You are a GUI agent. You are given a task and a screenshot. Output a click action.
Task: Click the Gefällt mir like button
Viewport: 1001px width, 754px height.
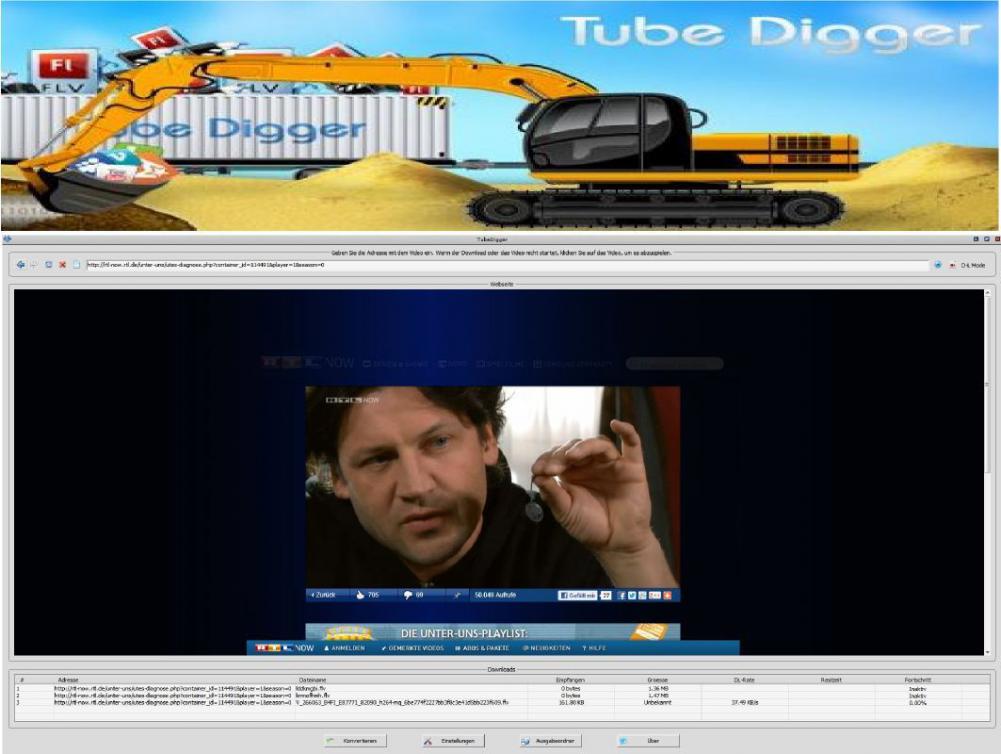coord(580,595)
